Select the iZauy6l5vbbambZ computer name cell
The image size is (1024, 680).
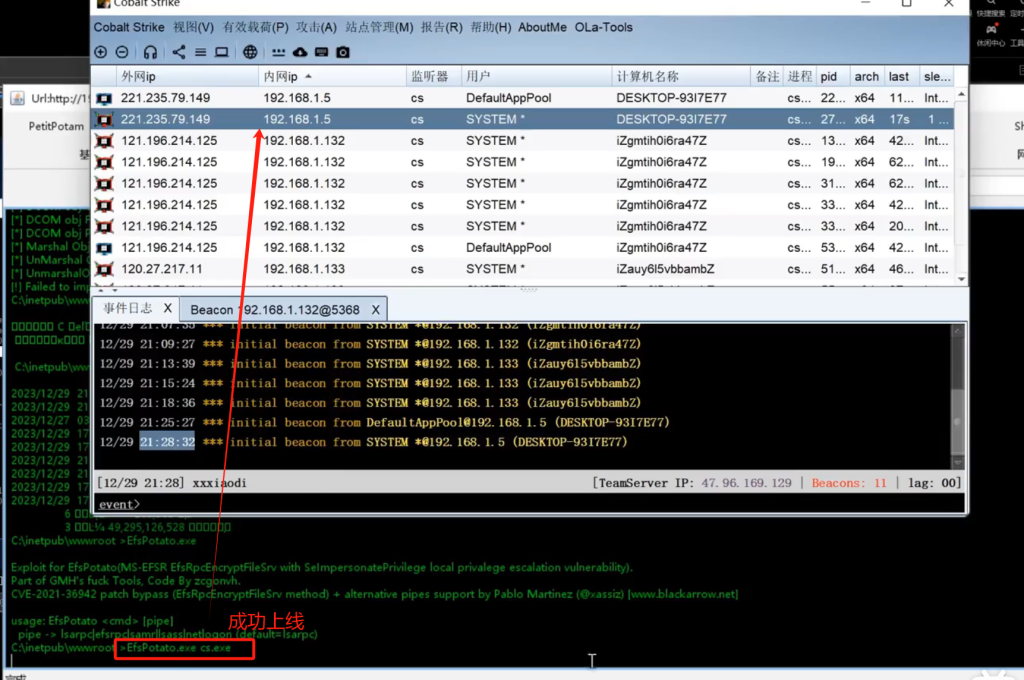(x=665, y=269)
